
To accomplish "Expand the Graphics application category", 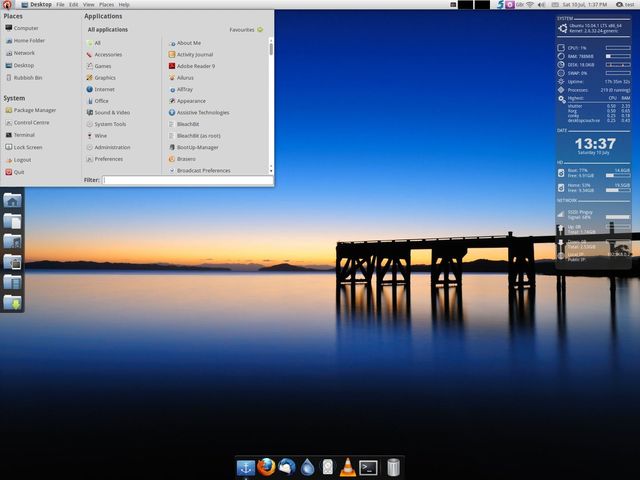I will [105, 77].
